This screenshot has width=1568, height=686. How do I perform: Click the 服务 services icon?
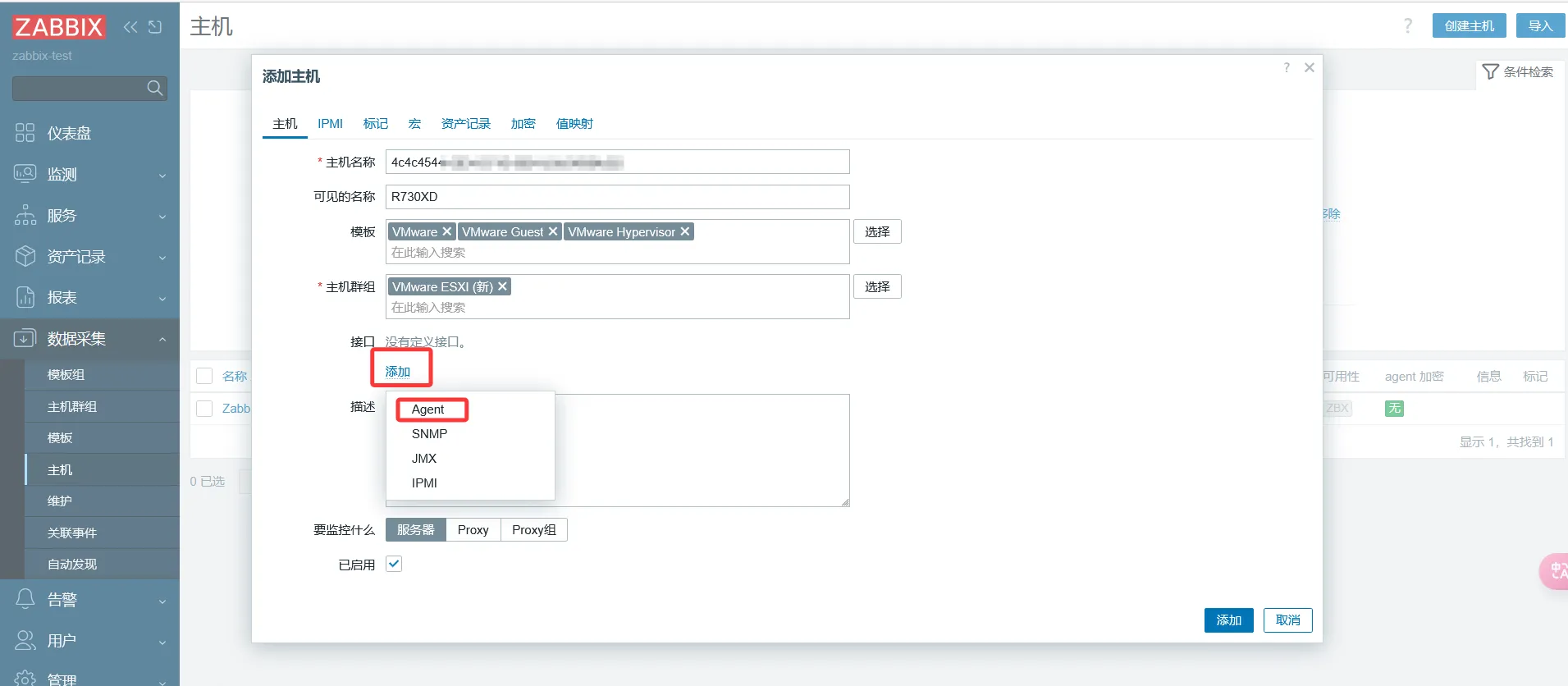pos(25,215)
